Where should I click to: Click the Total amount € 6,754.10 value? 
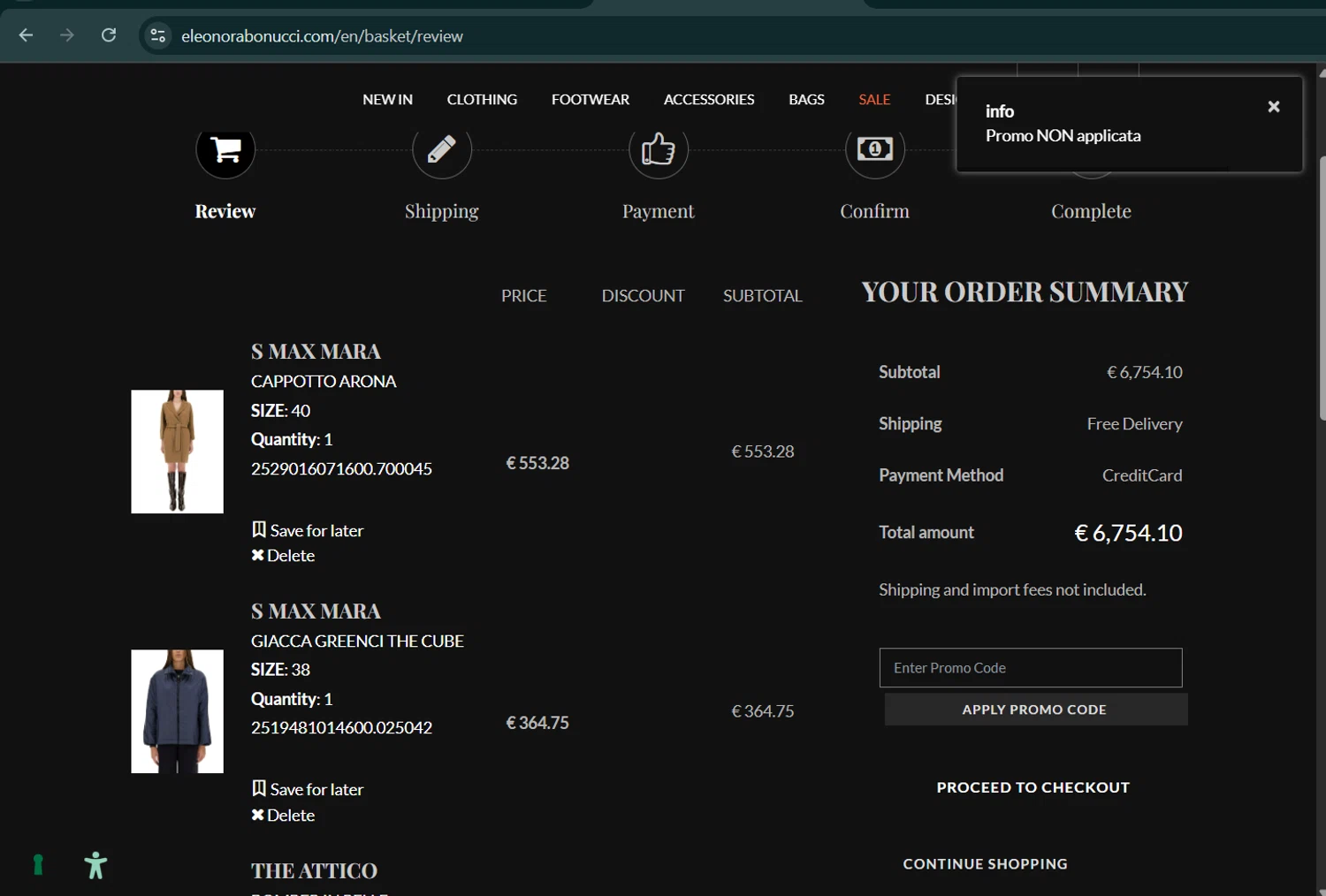click(1128, 533)
